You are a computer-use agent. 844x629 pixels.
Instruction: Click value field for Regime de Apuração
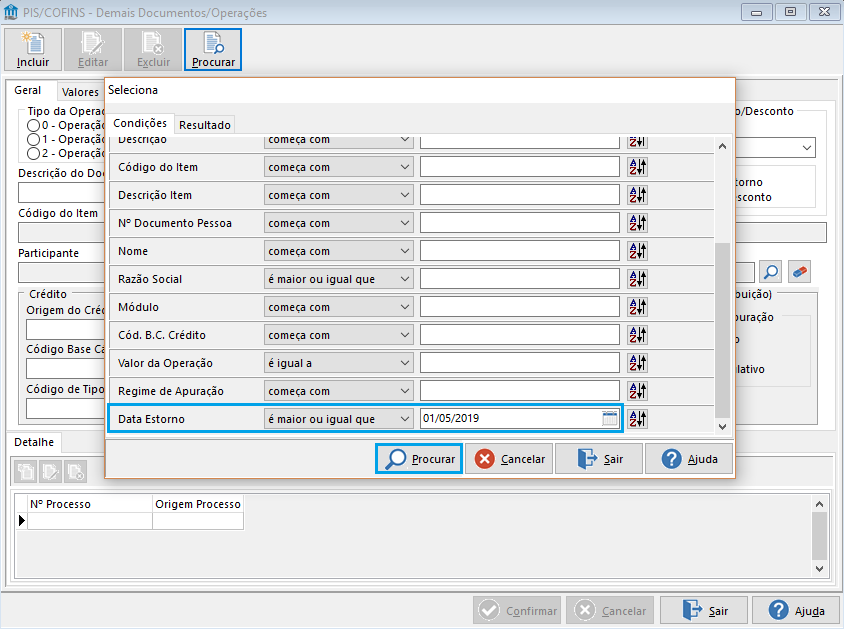click(519, 391)
